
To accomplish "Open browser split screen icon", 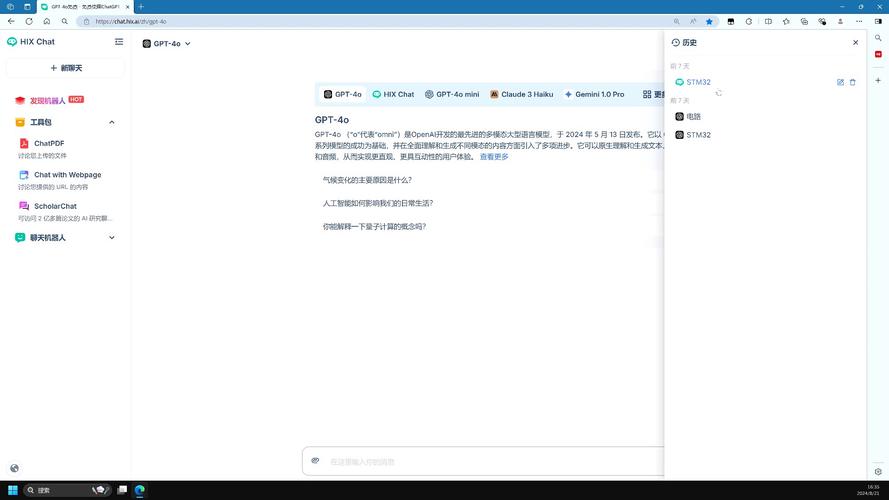I will coord(768,22).
